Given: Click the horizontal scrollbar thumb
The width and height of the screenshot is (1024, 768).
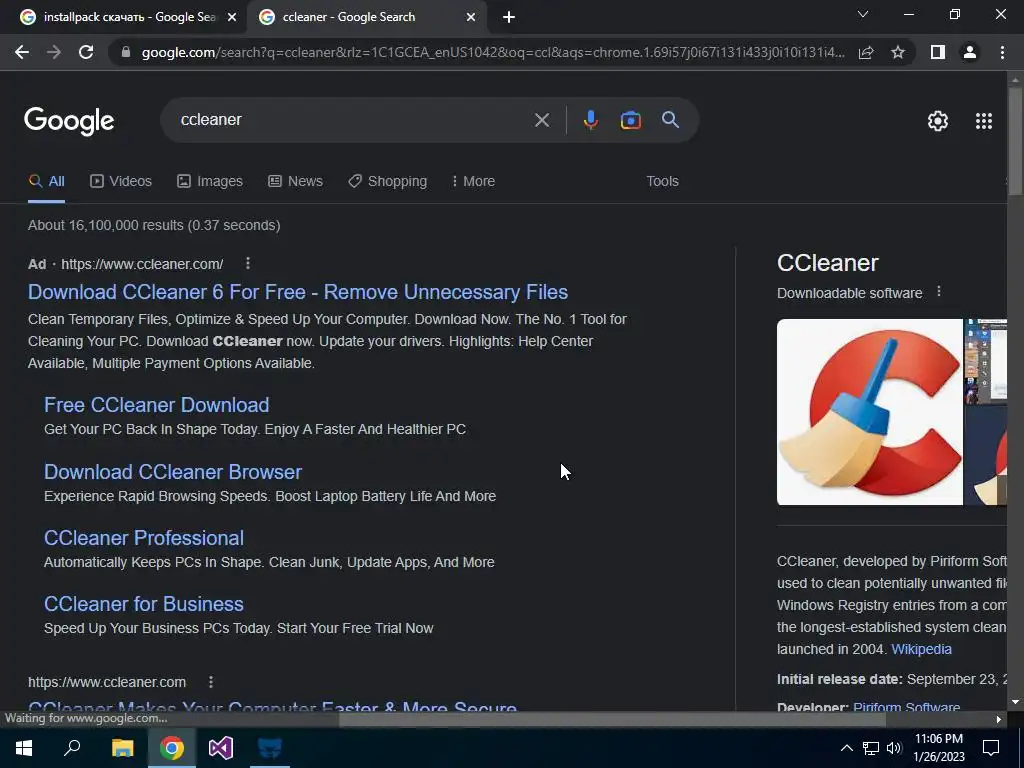Looking at the screenshot, I should click(x=612, y=720).
